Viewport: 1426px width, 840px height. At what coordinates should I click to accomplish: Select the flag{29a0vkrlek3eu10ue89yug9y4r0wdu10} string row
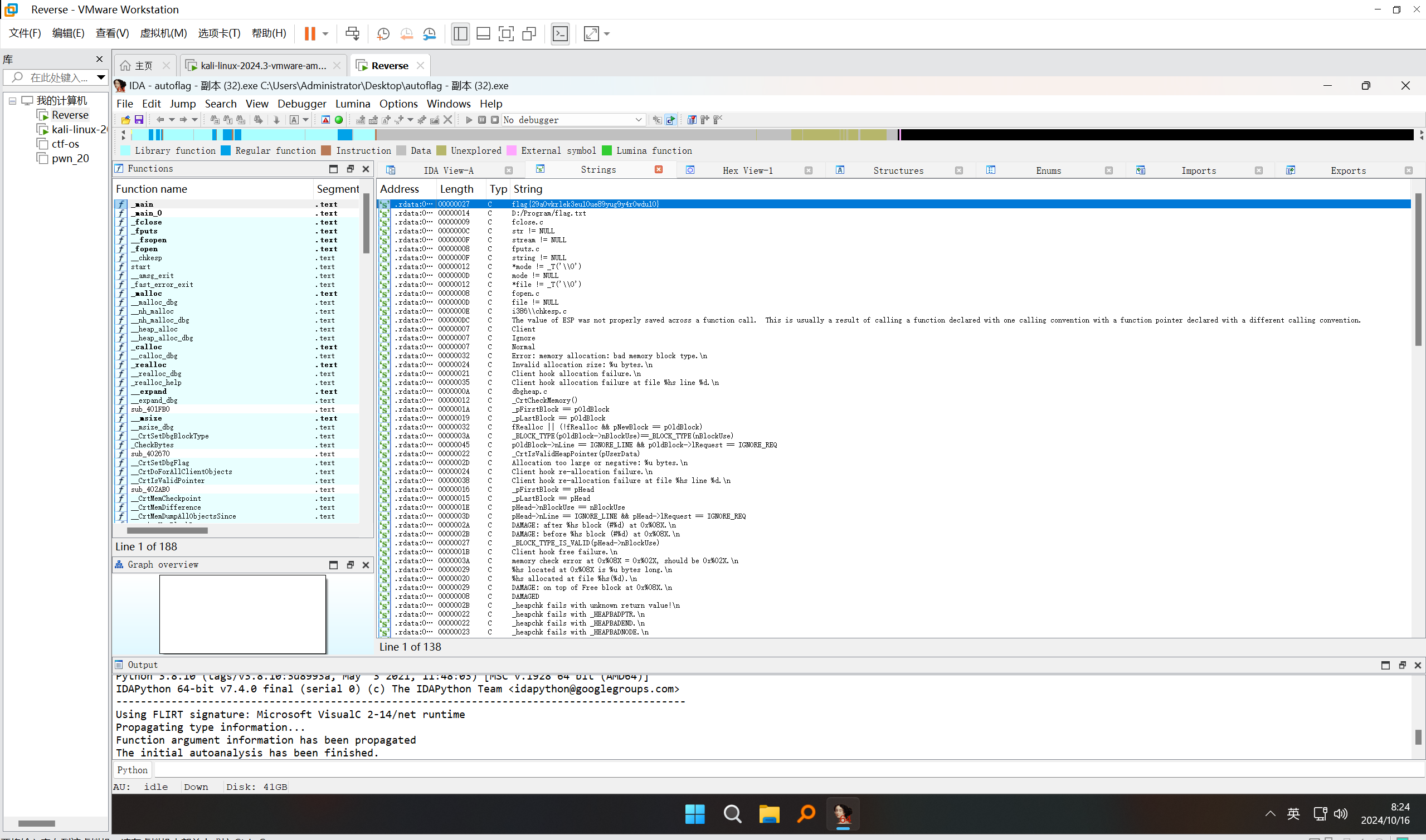coord(894,204)
